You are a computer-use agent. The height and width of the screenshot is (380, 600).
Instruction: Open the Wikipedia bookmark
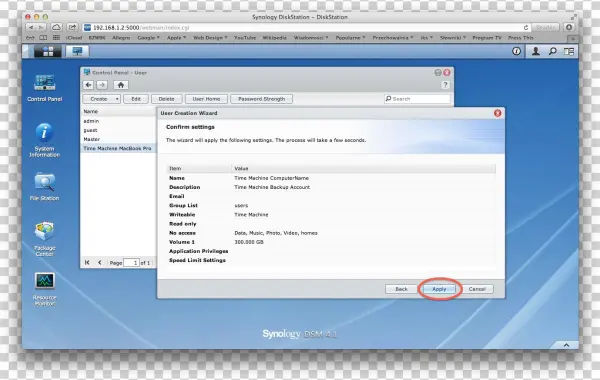[274, 38]
